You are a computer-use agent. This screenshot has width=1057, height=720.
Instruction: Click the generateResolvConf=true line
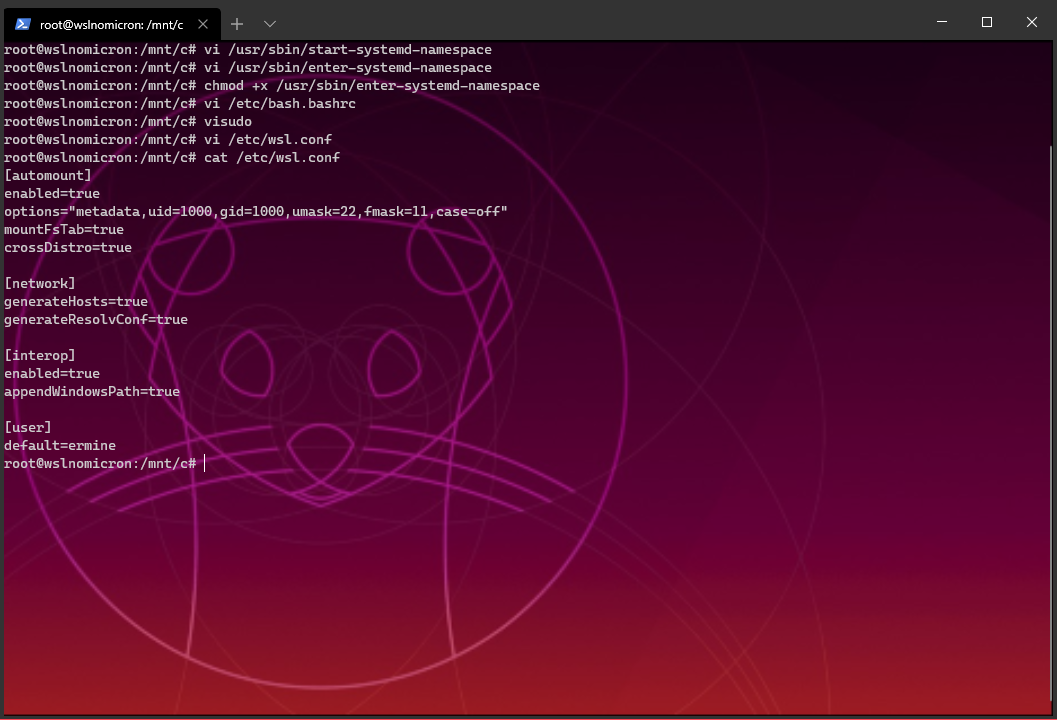(95, 319)
